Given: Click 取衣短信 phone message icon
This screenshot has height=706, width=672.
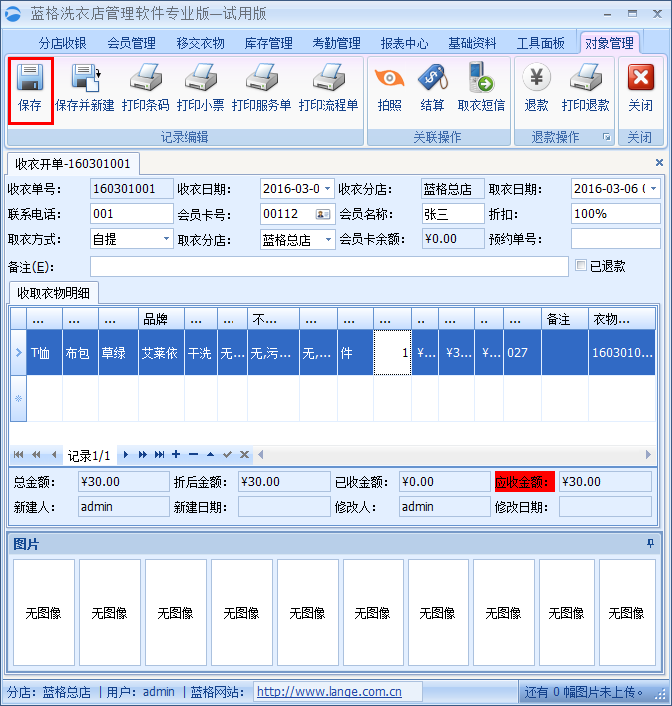Looking at the screenshot, I should pos(481,77).
